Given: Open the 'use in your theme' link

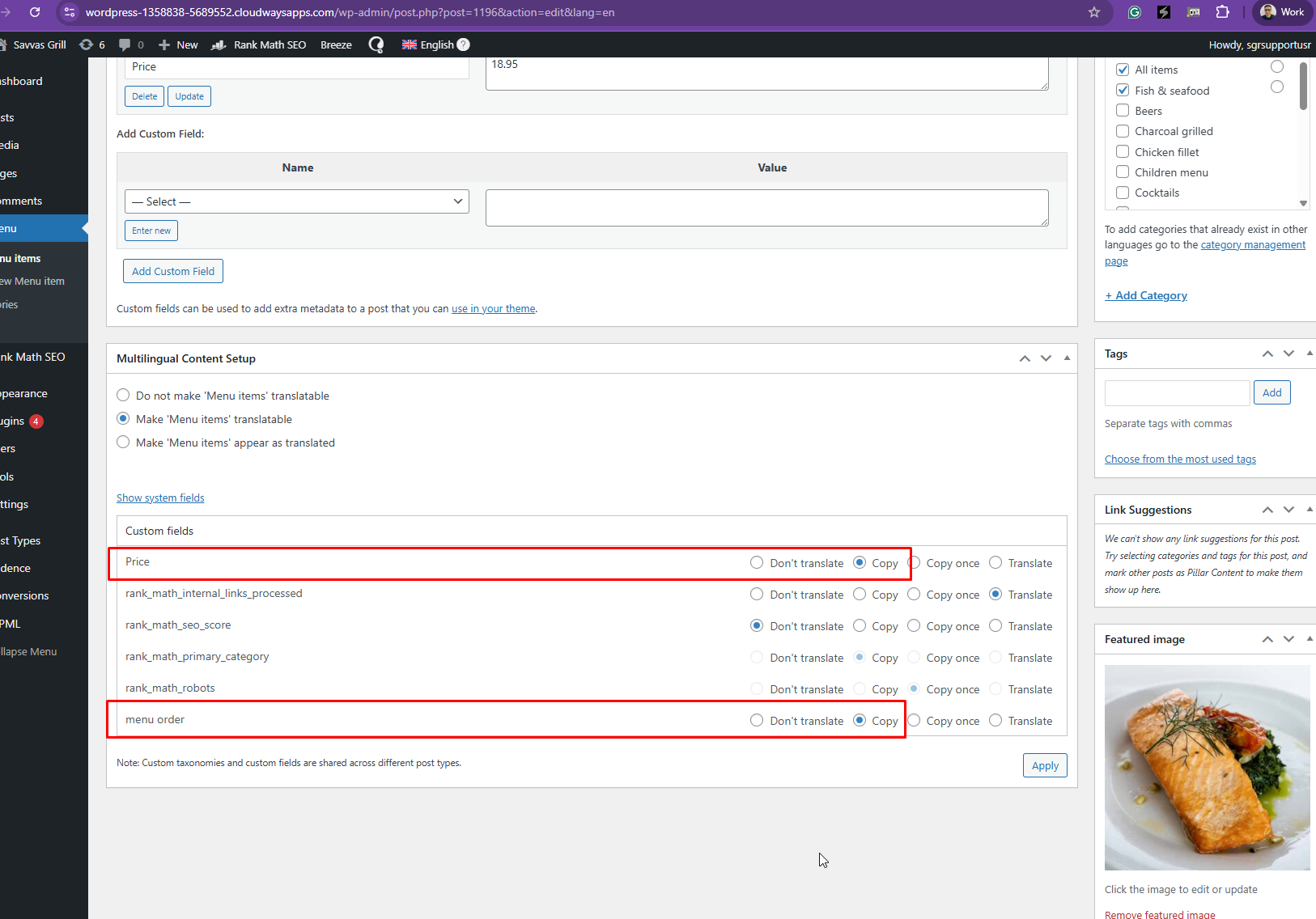Looking at the screenshot, I should pyautogui.click(x=494, y=309).
